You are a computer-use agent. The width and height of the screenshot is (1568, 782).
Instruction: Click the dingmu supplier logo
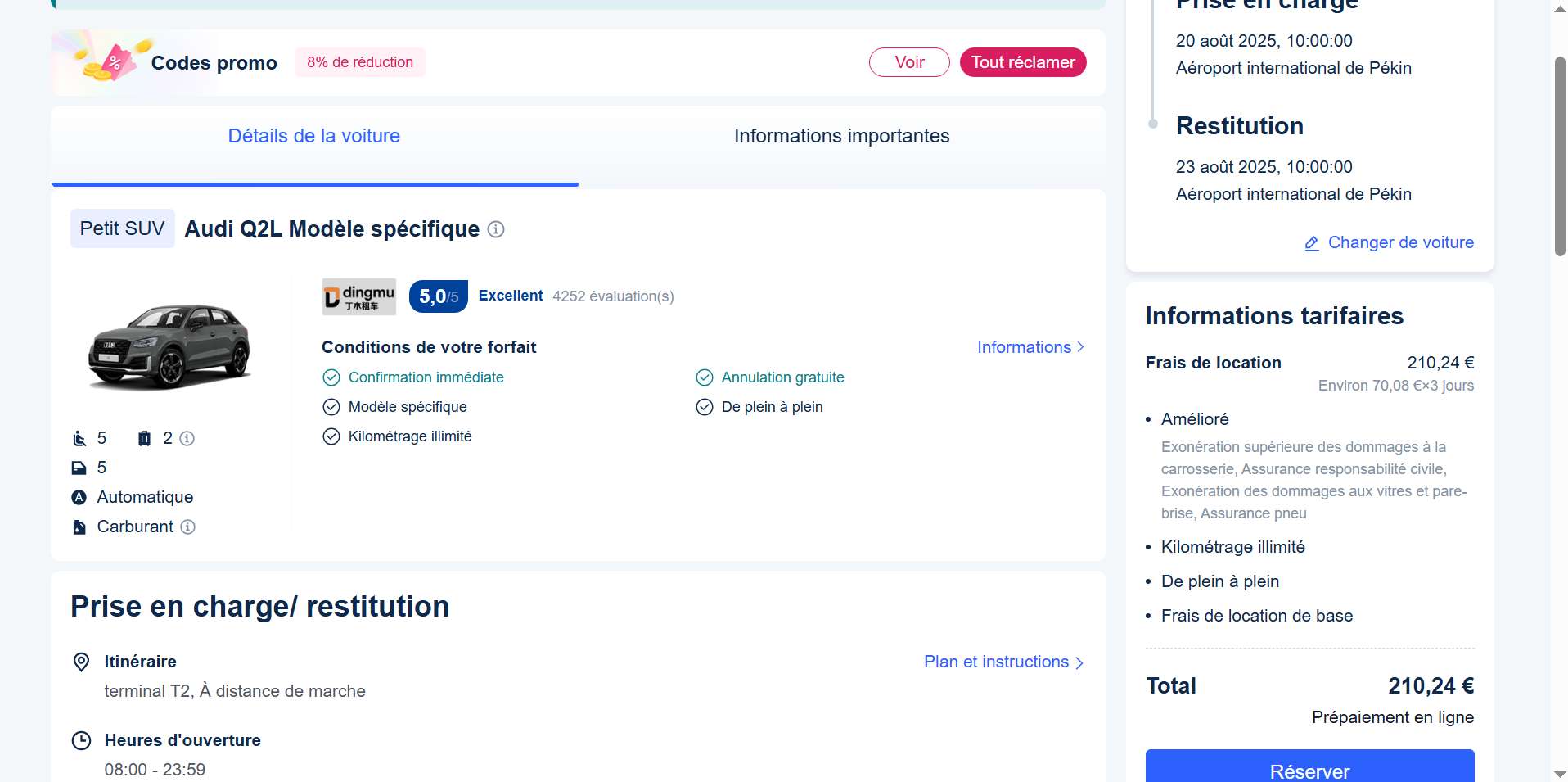[359, 296]
